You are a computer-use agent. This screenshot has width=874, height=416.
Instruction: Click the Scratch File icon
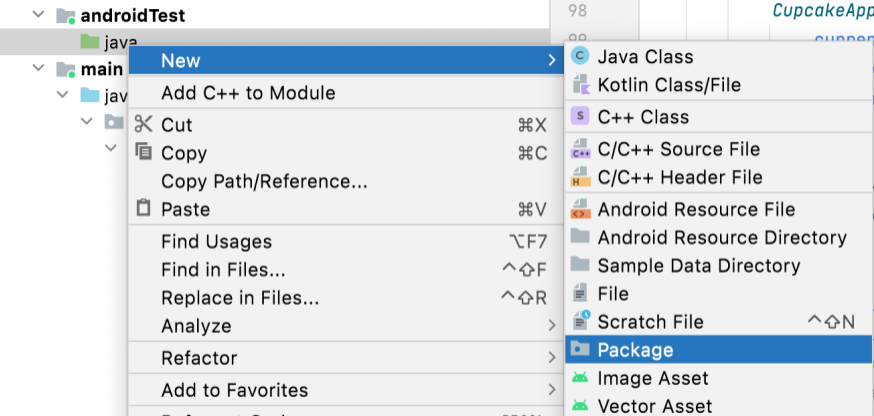click(x=580, y=321)
